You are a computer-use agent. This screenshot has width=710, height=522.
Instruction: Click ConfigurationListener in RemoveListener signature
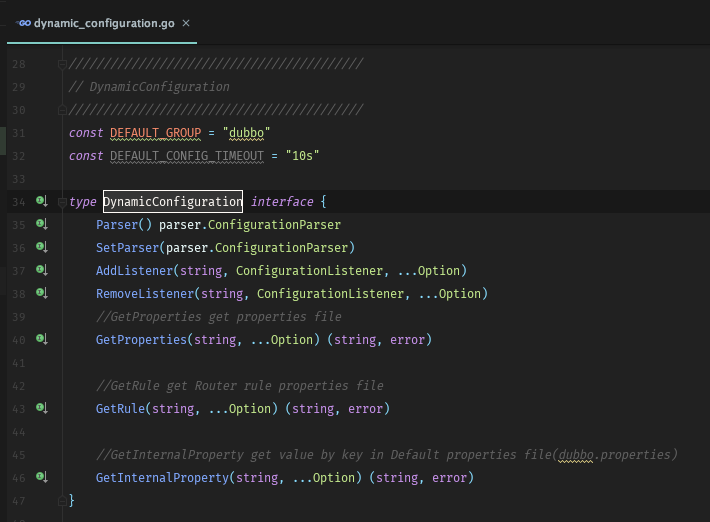(331, 294)
